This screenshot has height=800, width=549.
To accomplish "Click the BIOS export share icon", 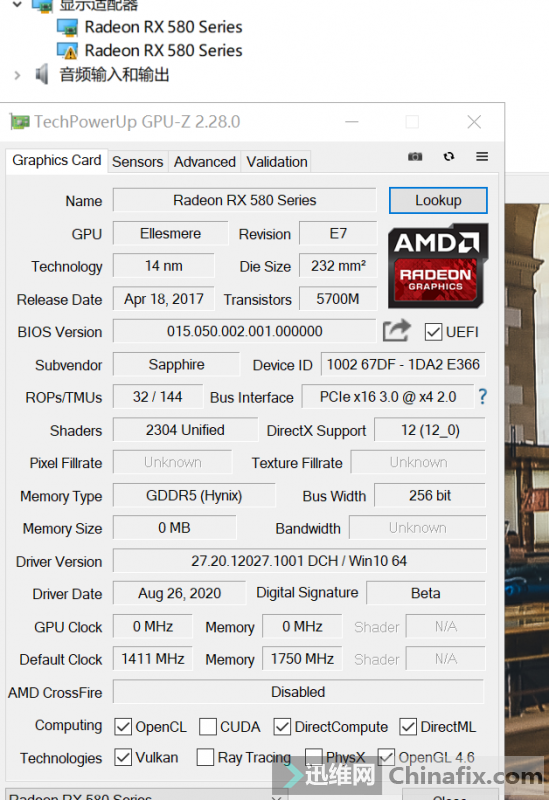I will (396, 331).
